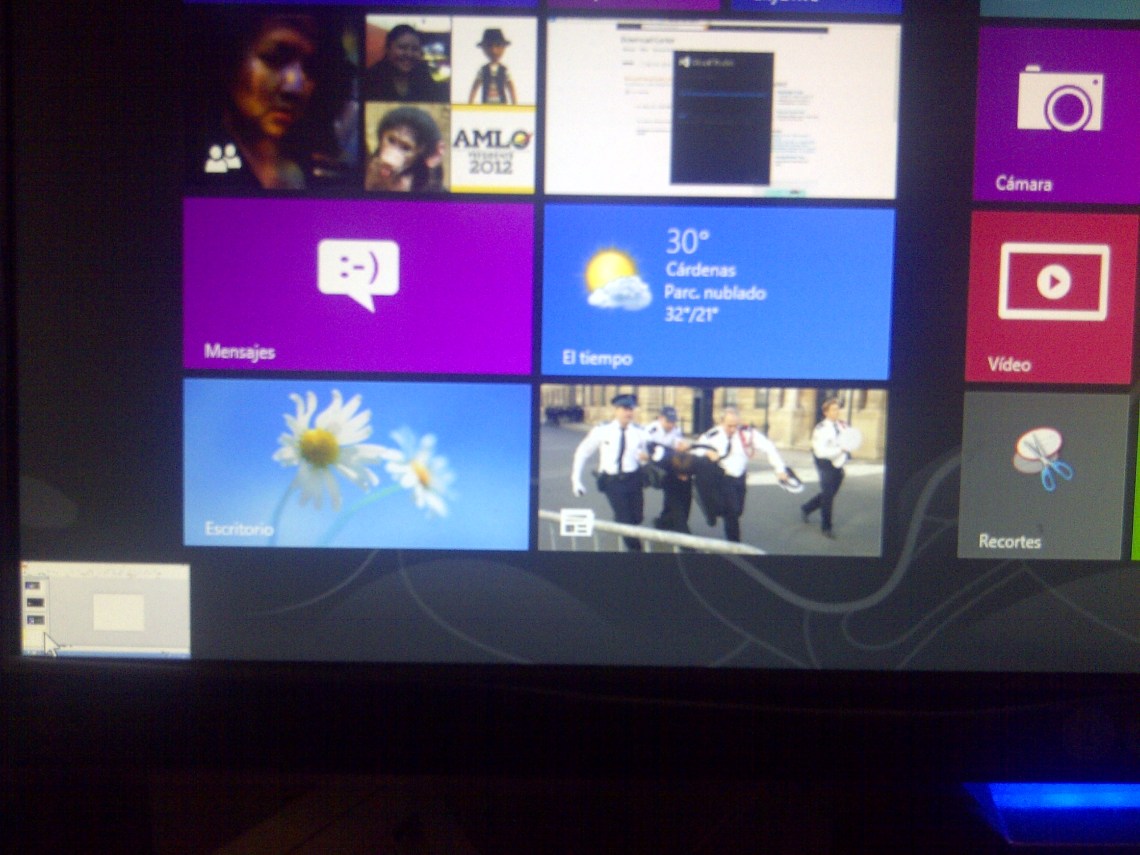Open the Escritorio label on the daisy tile

pyautogui.click(x=238, y=529)
